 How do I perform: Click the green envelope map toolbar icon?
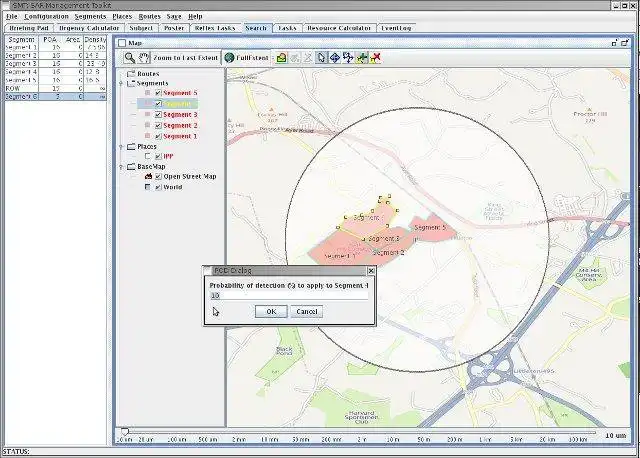pyautogui.click(x=281, y=58)
